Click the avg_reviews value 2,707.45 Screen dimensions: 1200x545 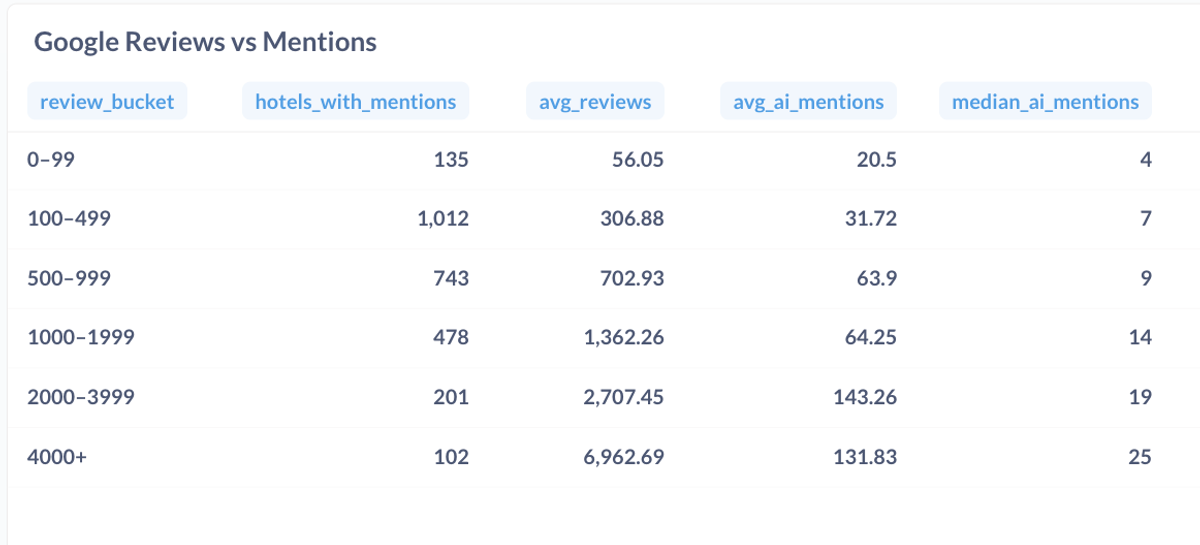coord(624,397)
